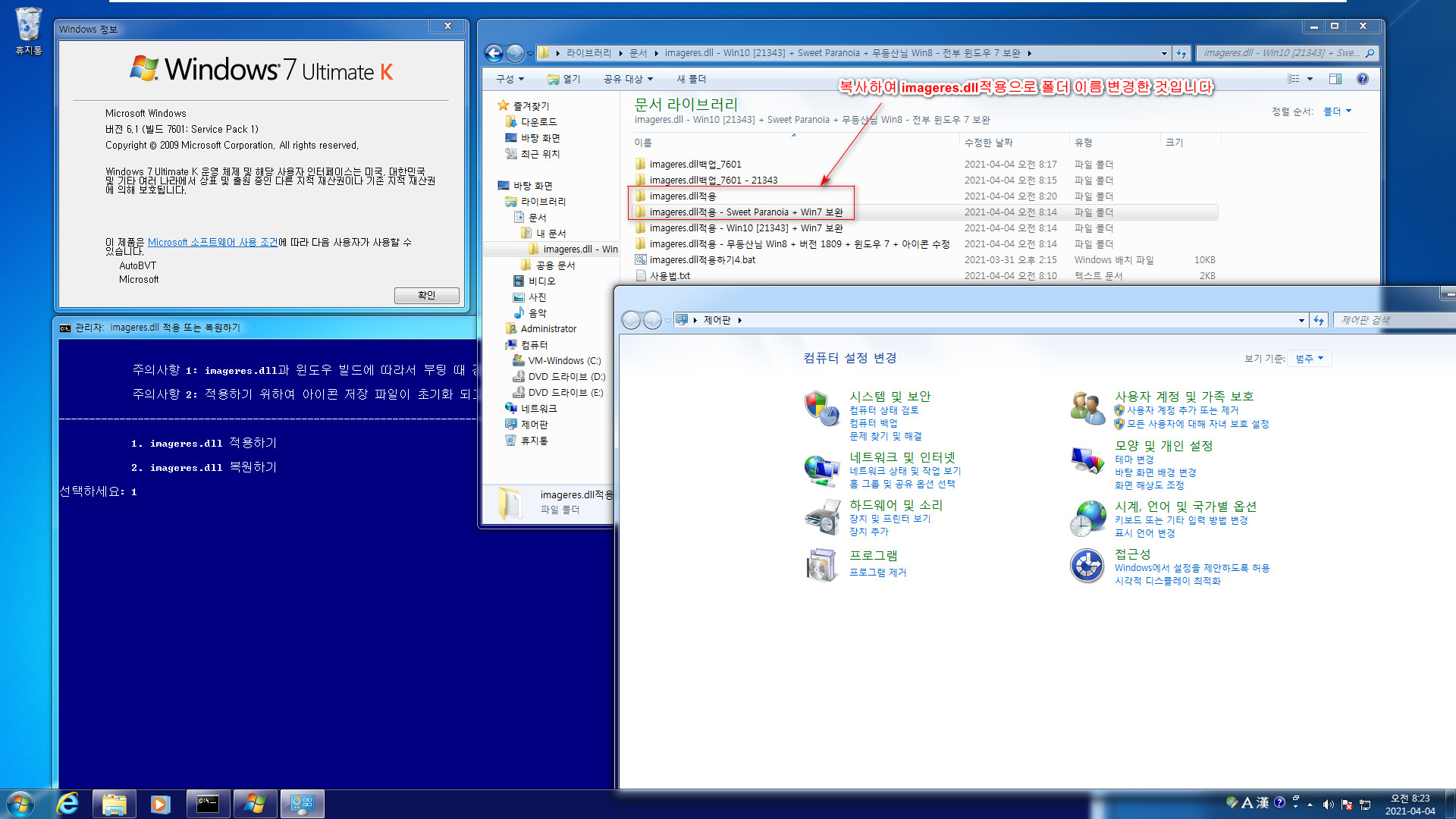Open the 프로그램 제거 link
The image size is (1456, 819).
877,573
